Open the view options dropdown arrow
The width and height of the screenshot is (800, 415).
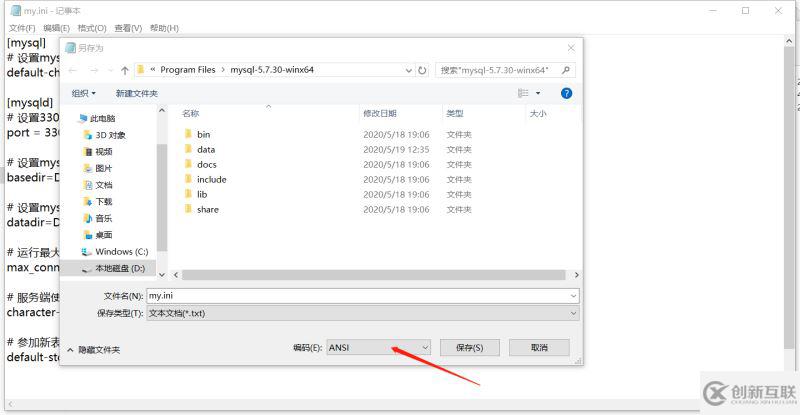point(538,93)
